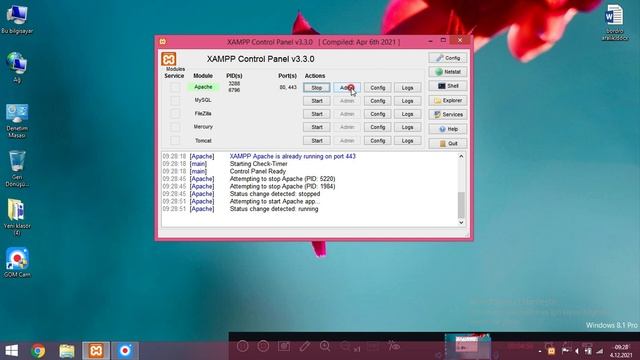Switch to XAMPP via its taskbar icon
The image size is (640, 360).
click(96, 351)
